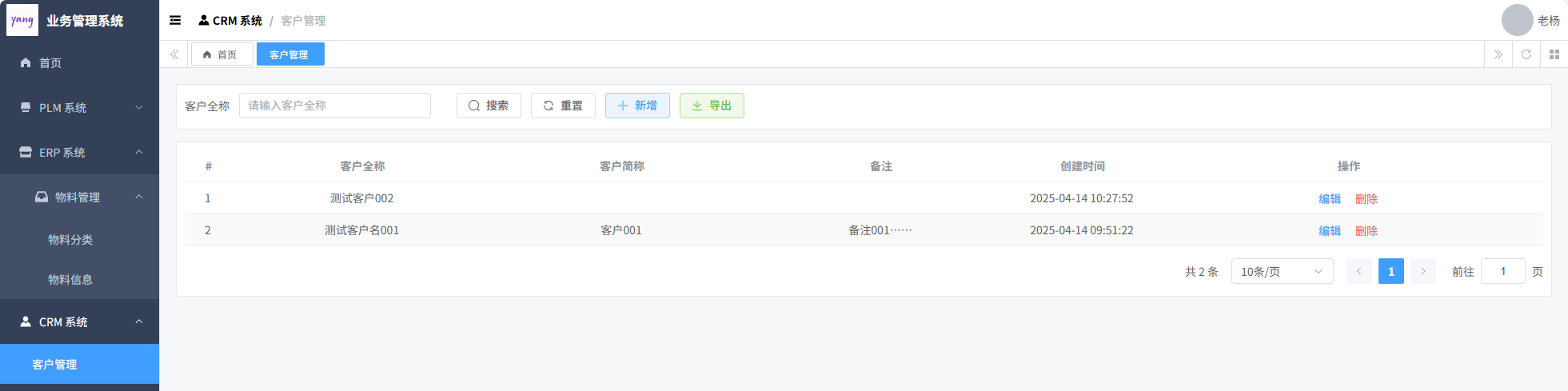Focus the 客户全称 search input field
Screen dimensions: 1568x391
click(x=334, y=106)
